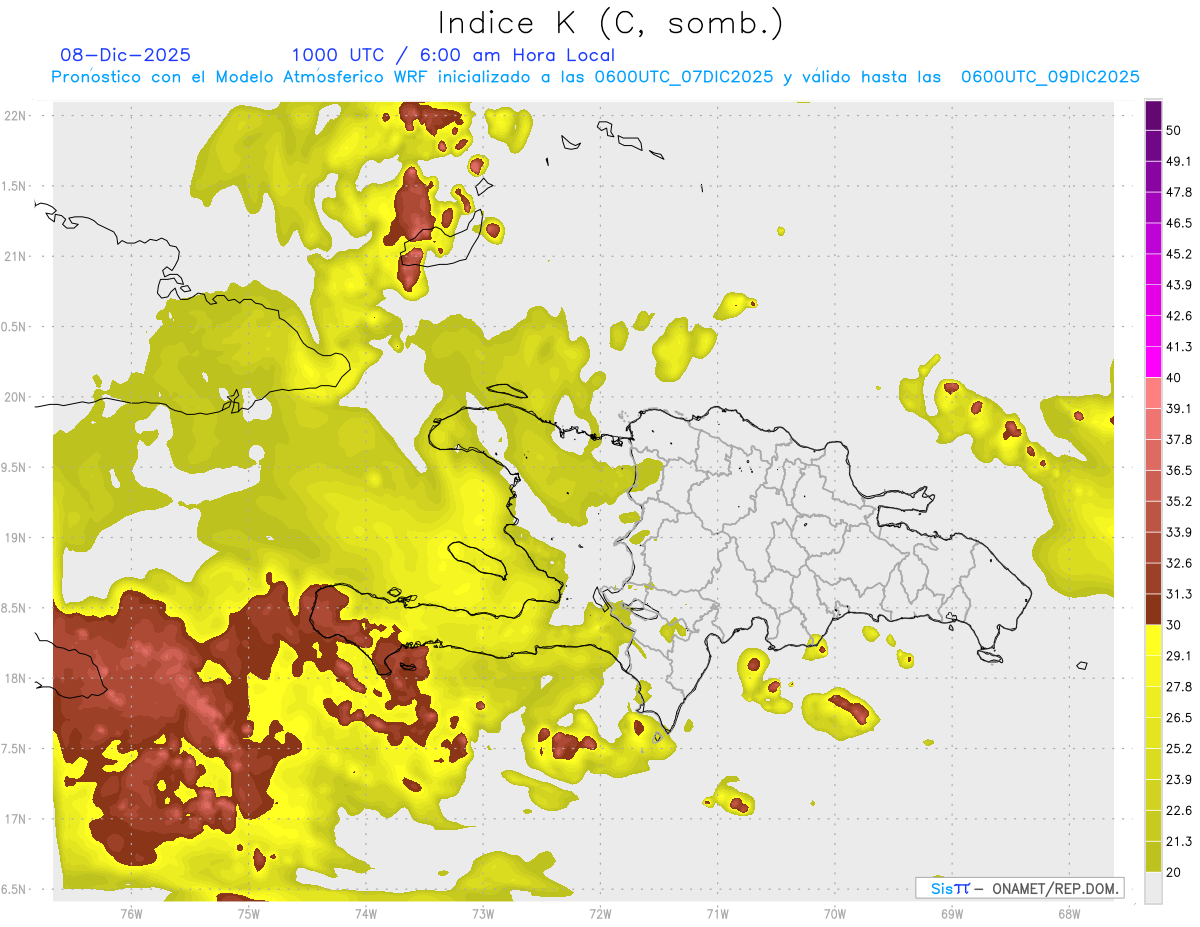Screen dimensions: 1200x927
Task: Click the '31.3' color scale value
Action: pos(1179,594)
